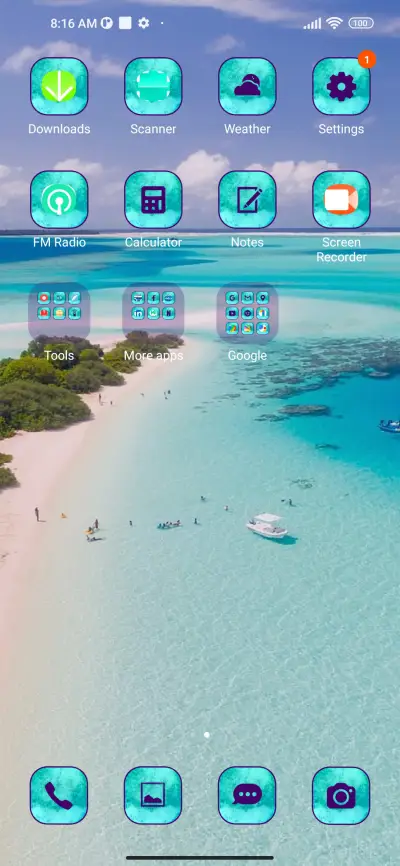Open the Settings gear app
This screenshot has height=866, width=400.
[341, 86]
